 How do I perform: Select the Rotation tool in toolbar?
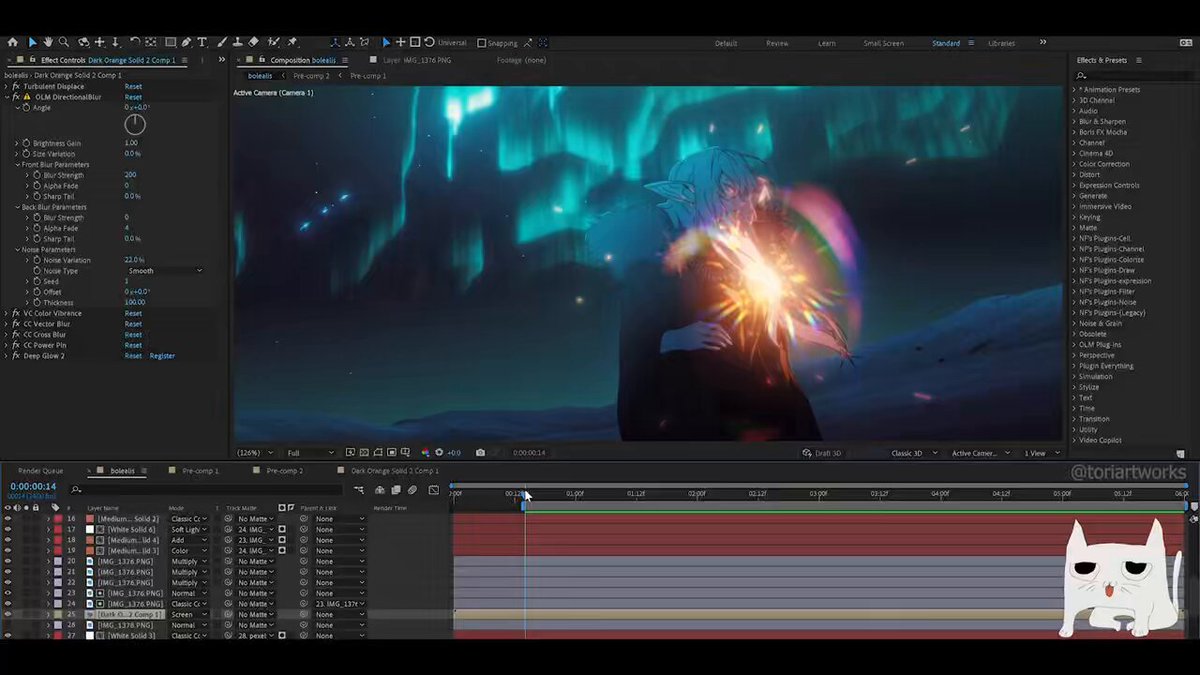(x=134, y=43)
